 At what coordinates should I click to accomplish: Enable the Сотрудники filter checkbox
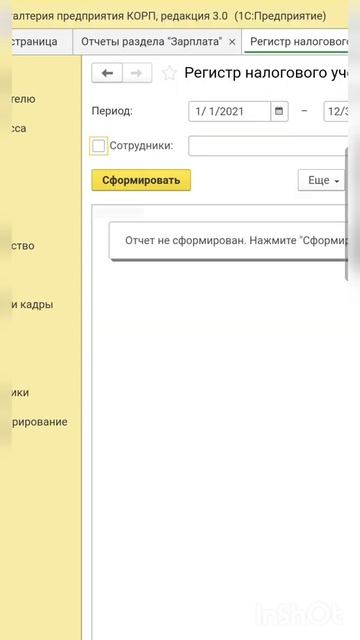pyautogui.click(x=98, y=146)
